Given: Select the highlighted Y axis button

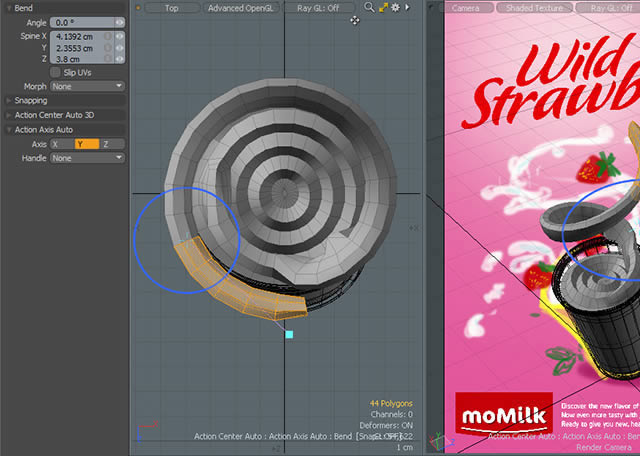Looking at the screenshot, I should 87,144.
